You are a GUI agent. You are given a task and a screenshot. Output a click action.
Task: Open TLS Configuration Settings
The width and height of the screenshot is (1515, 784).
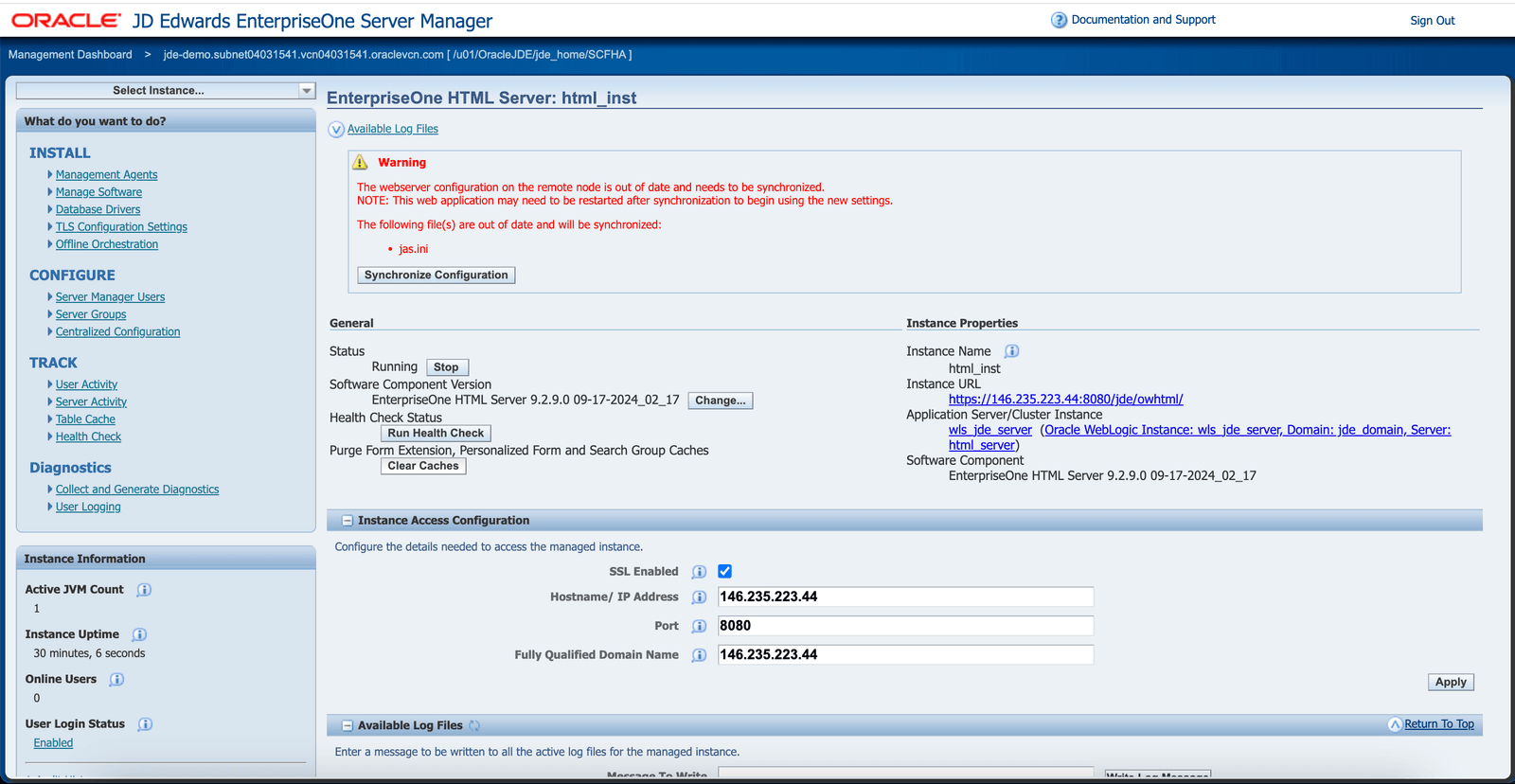tap(121, 227)
